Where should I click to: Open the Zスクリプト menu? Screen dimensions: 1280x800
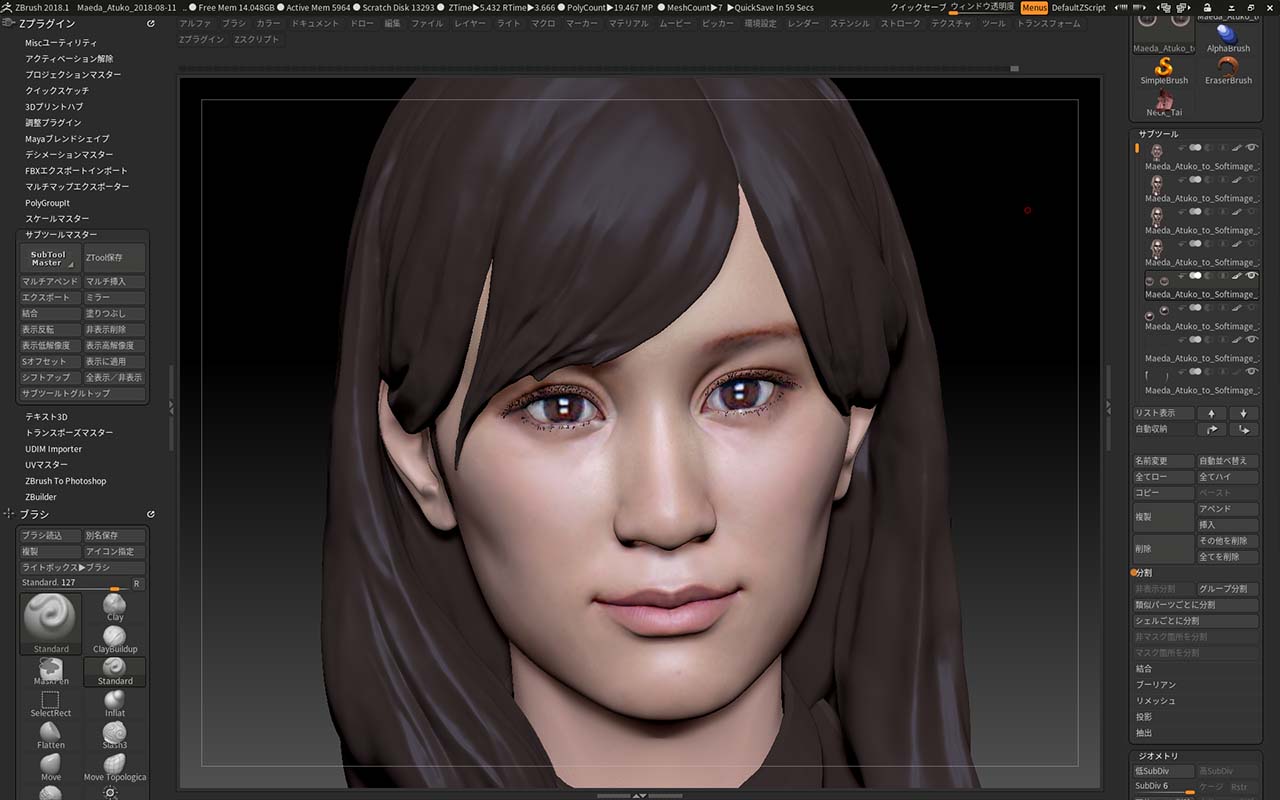click(257, 40)
